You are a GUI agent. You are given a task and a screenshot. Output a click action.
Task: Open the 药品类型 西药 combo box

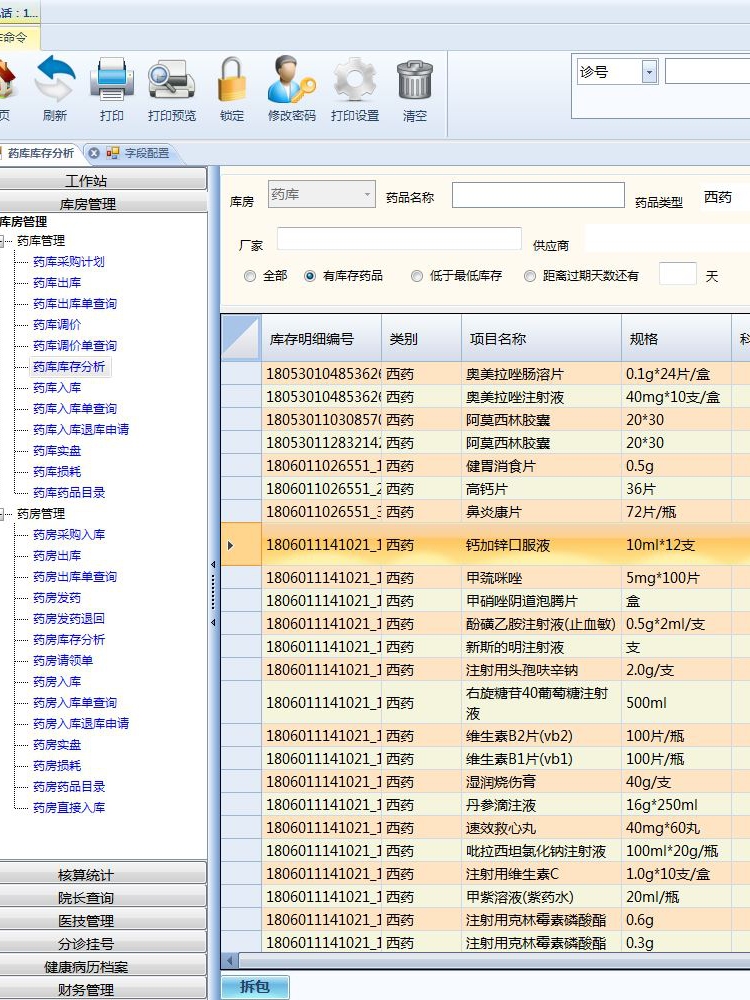(726, 197)
